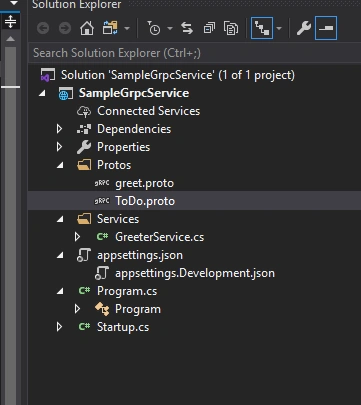Image resolution: width=361 pixels, height=405 pixels.
Task: Click JSON icon beside appsettings.json
Action: (x=84, y=255)
